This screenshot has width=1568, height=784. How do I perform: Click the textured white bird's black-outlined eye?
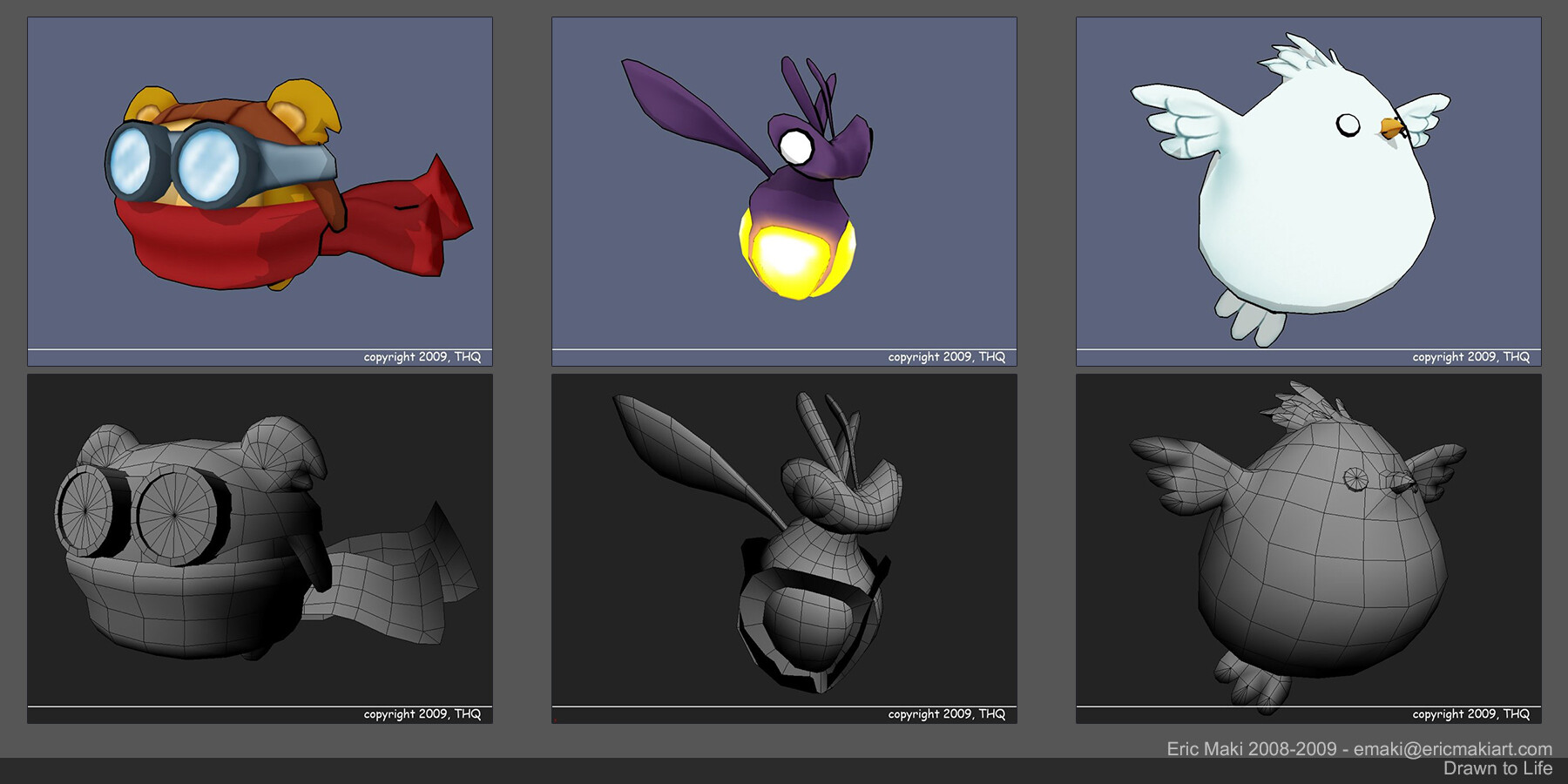coord(1348,125)
